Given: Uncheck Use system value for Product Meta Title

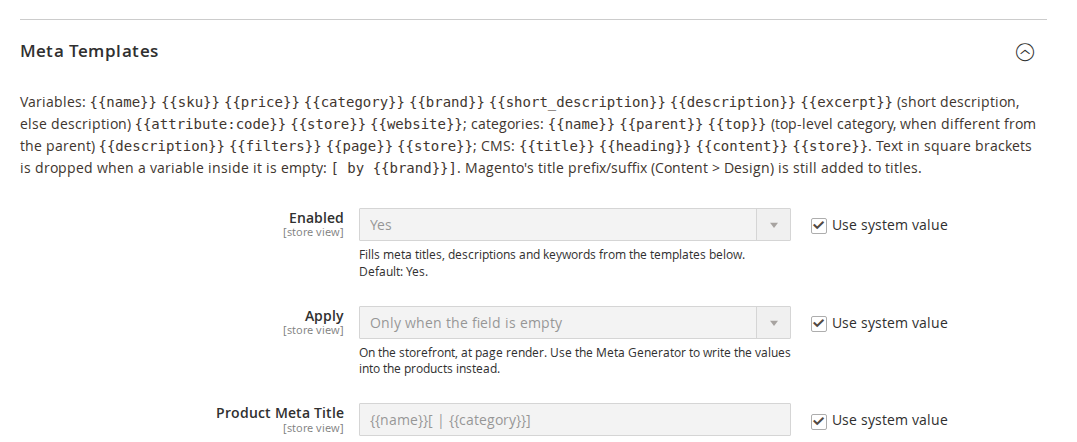Looking at the screenshot, I should pos(818,421).
